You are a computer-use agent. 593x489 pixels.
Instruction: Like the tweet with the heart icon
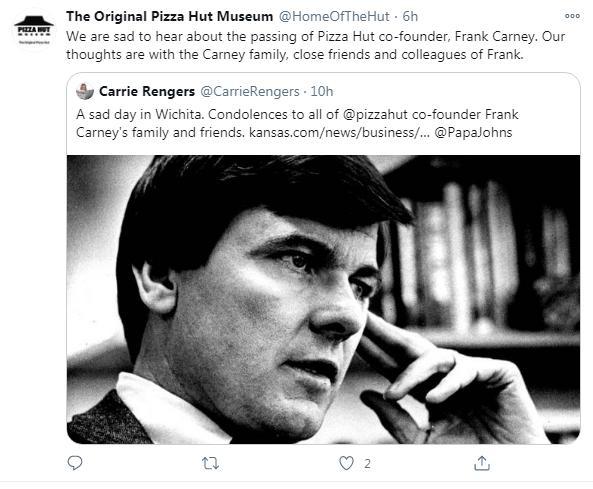pyautogui.click(x=346, y=463)
